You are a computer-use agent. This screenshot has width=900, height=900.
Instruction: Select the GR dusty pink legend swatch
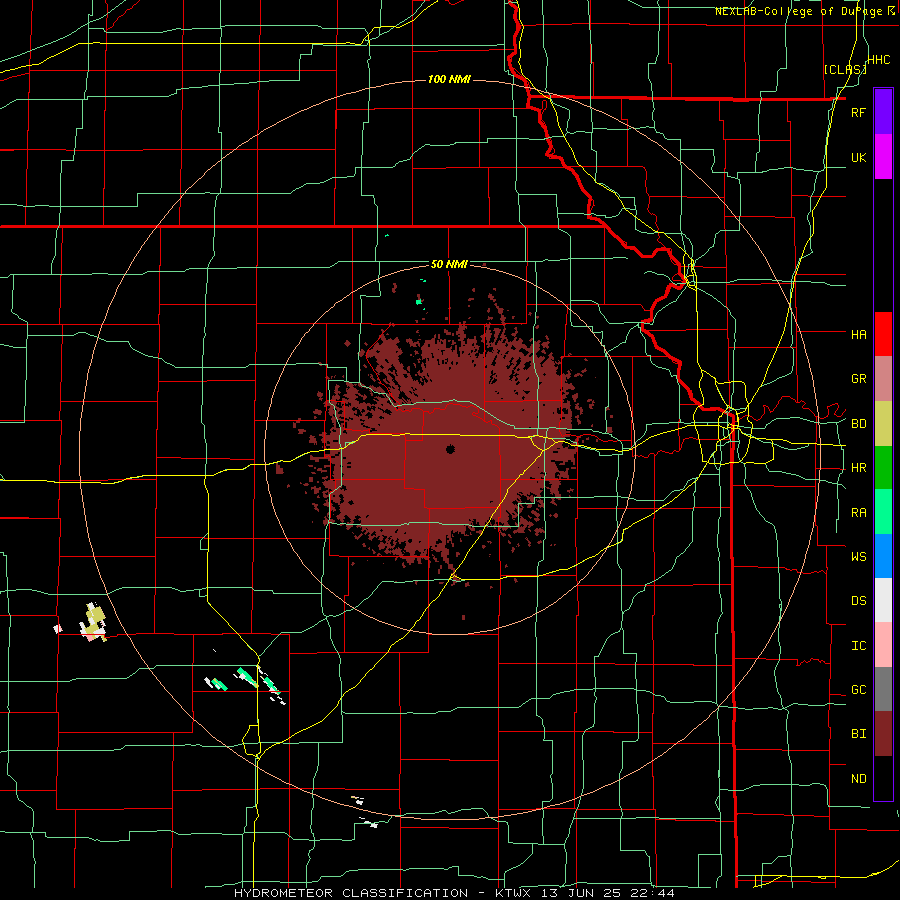(883, 379)
